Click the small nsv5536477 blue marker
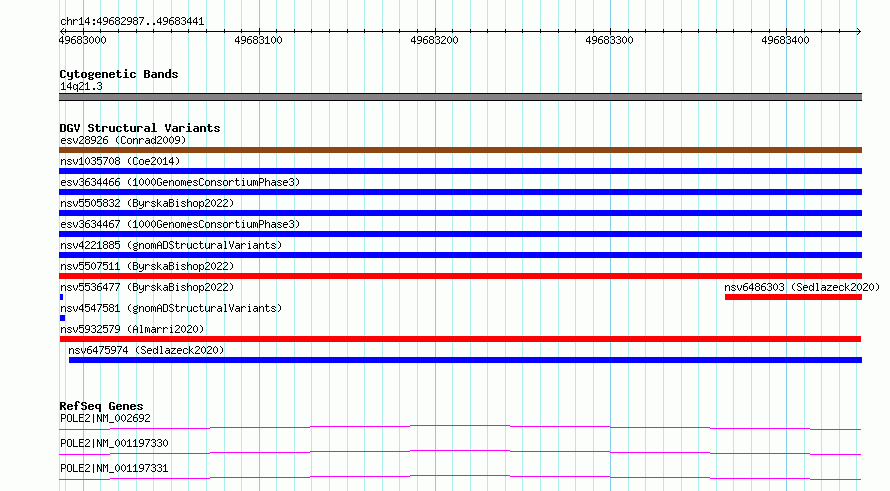The width and height of the screenshot is (890, 491). tap(61, 297)
